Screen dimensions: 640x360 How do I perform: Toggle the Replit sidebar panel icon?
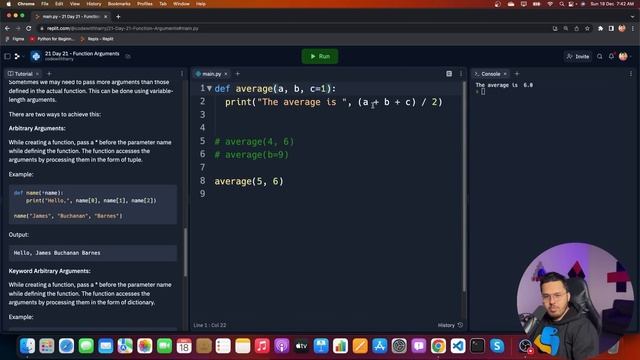[7, 56]
